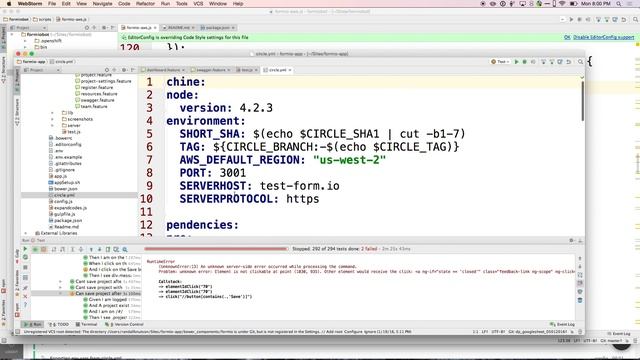Stop the test process in Run panel
Screen dimensions: 640x360
point(25,267)
